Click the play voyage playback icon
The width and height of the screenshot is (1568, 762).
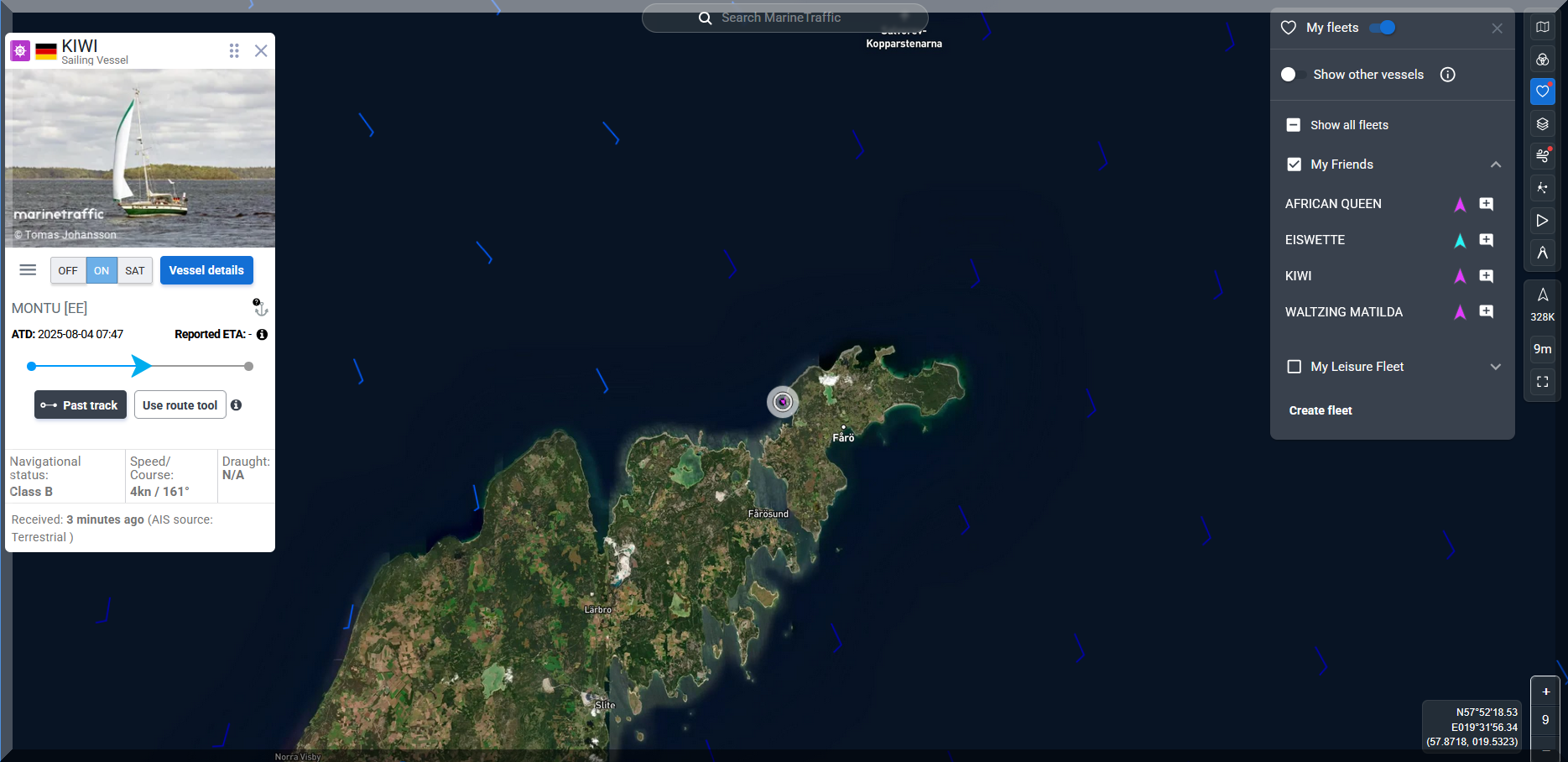coord(1542,221)
